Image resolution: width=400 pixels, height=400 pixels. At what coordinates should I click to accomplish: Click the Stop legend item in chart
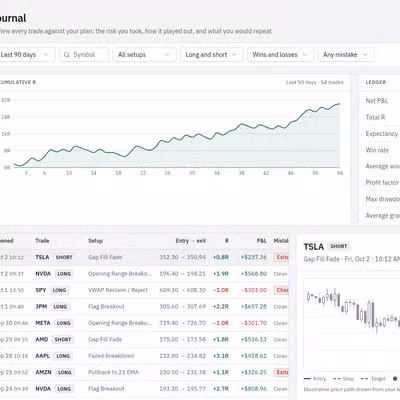coord(343,379)
